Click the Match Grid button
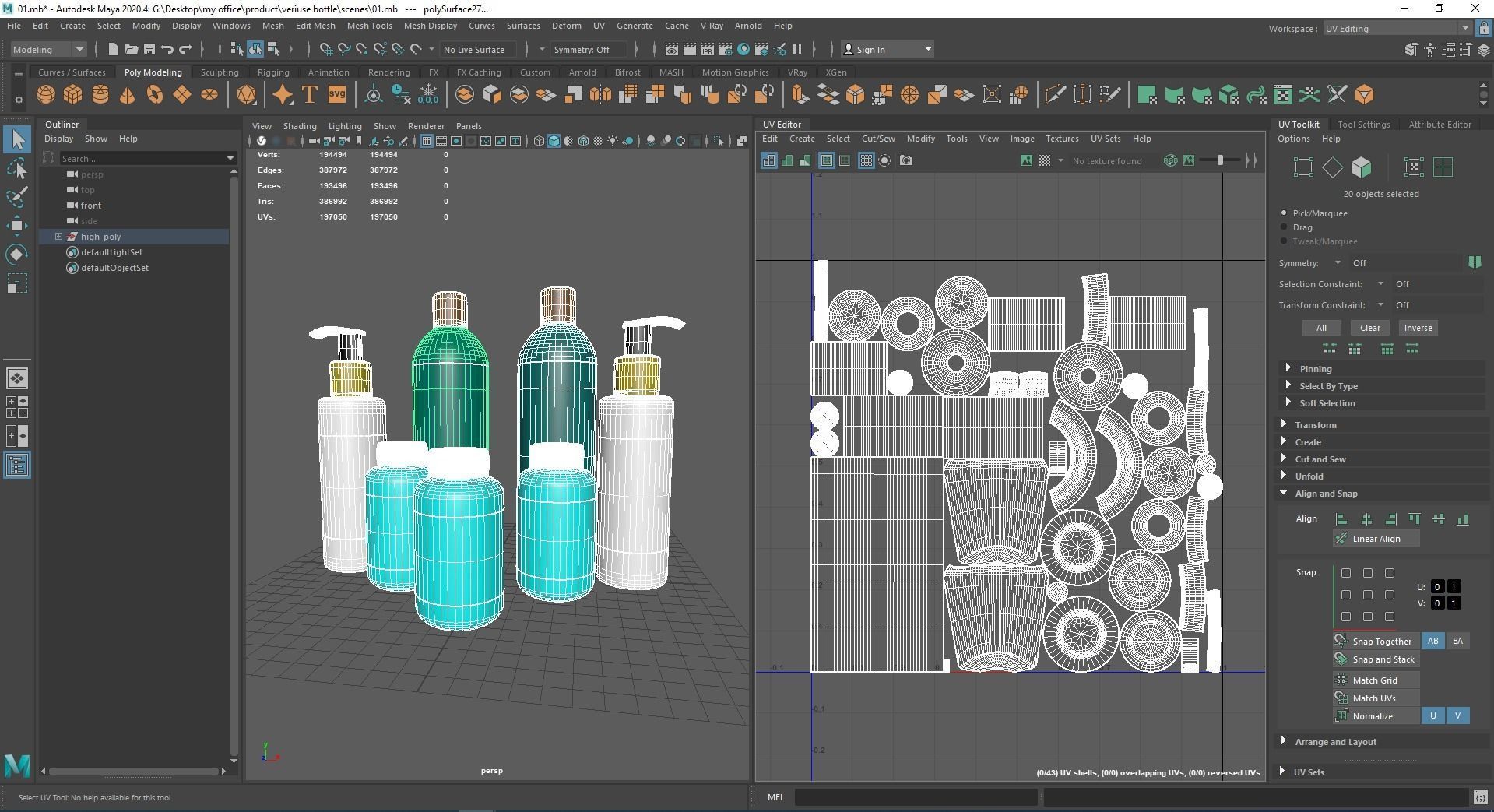Viewport: 1494px width, 812px height. 1376,680
